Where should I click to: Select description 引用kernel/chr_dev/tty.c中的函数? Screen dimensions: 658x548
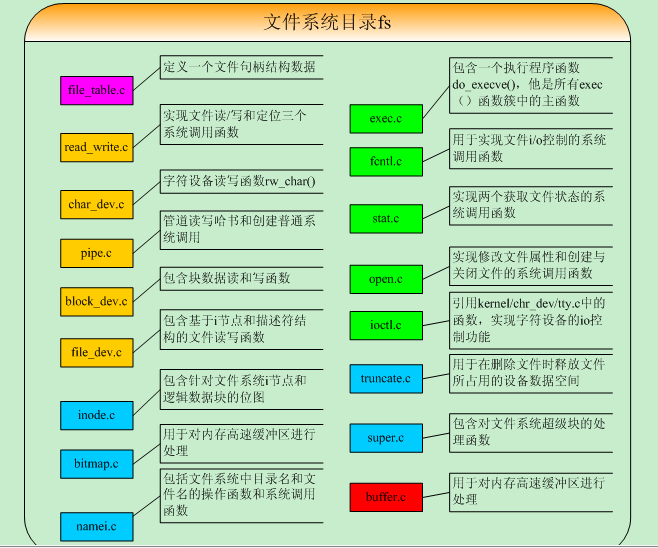[529, 320]
